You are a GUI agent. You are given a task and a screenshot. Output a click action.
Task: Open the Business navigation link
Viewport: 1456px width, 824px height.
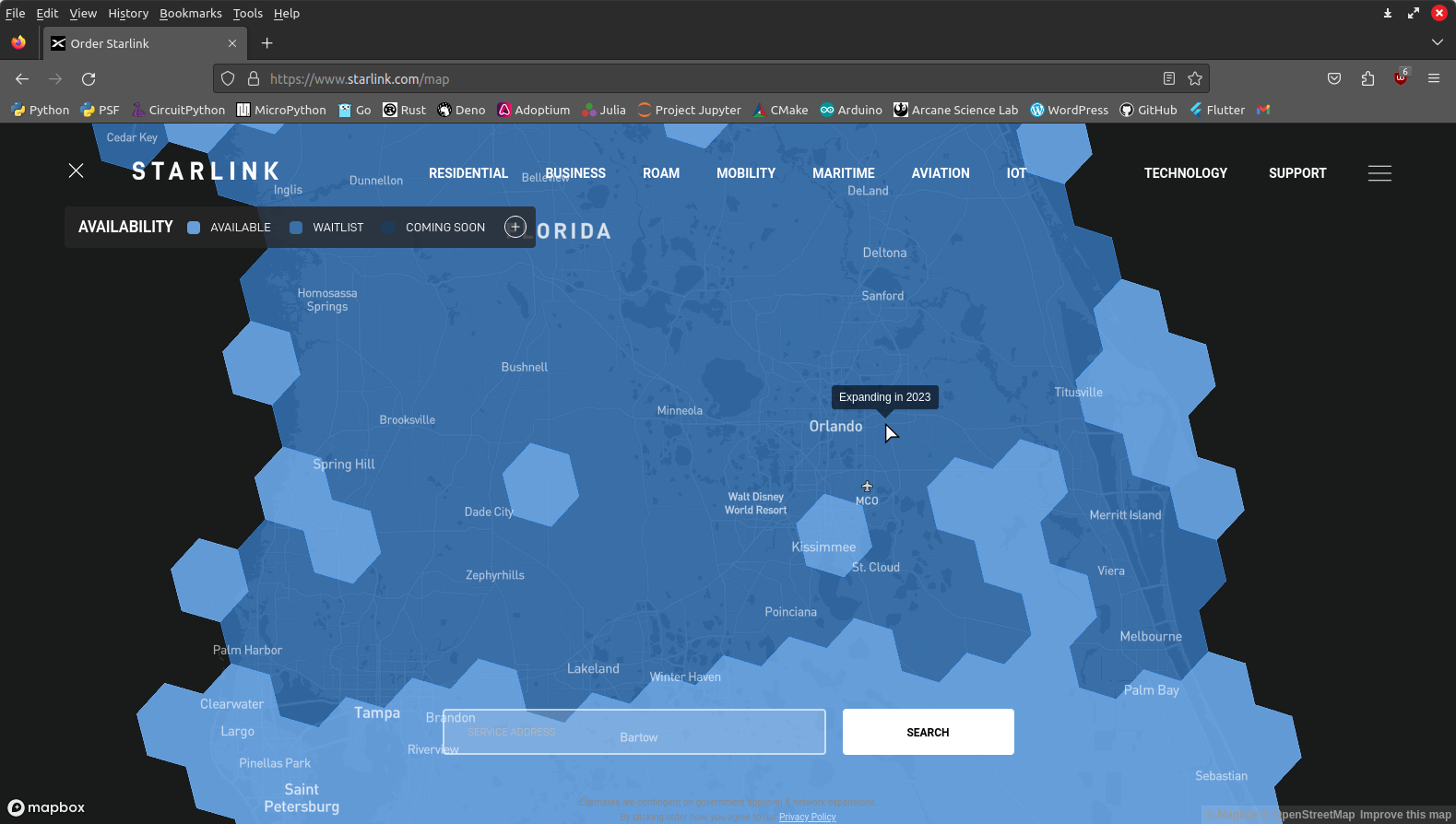[575, 173]
